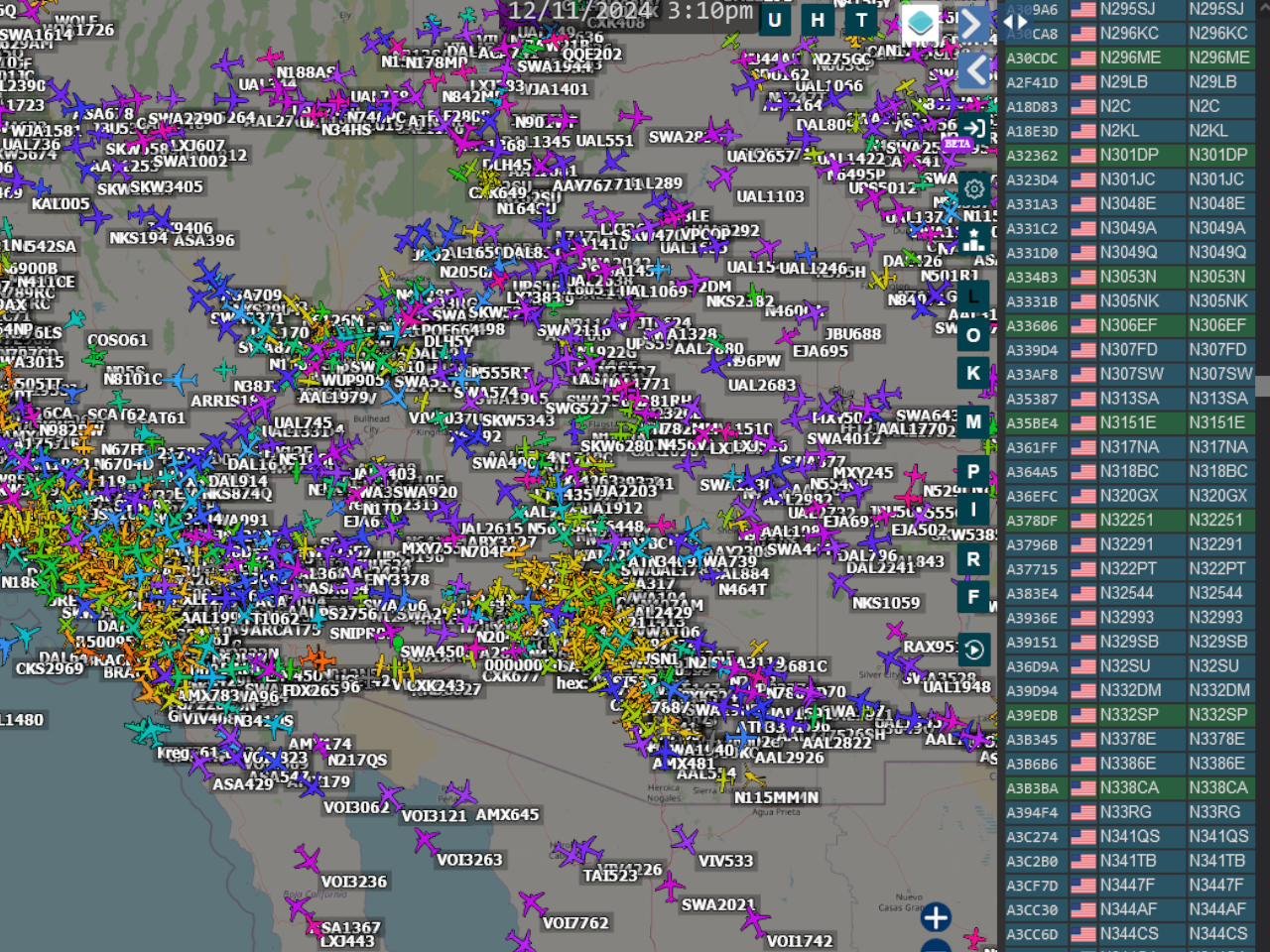Image resolution: width=1270 pixels, height=952 pixels.
Task: Toggle the R map button
Action: coord(973,558)
